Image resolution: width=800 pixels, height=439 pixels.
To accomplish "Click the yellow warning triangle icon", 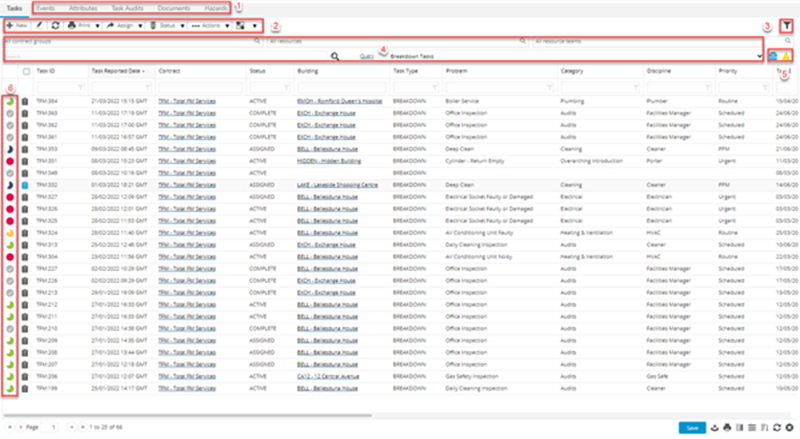I will (788, 56).
